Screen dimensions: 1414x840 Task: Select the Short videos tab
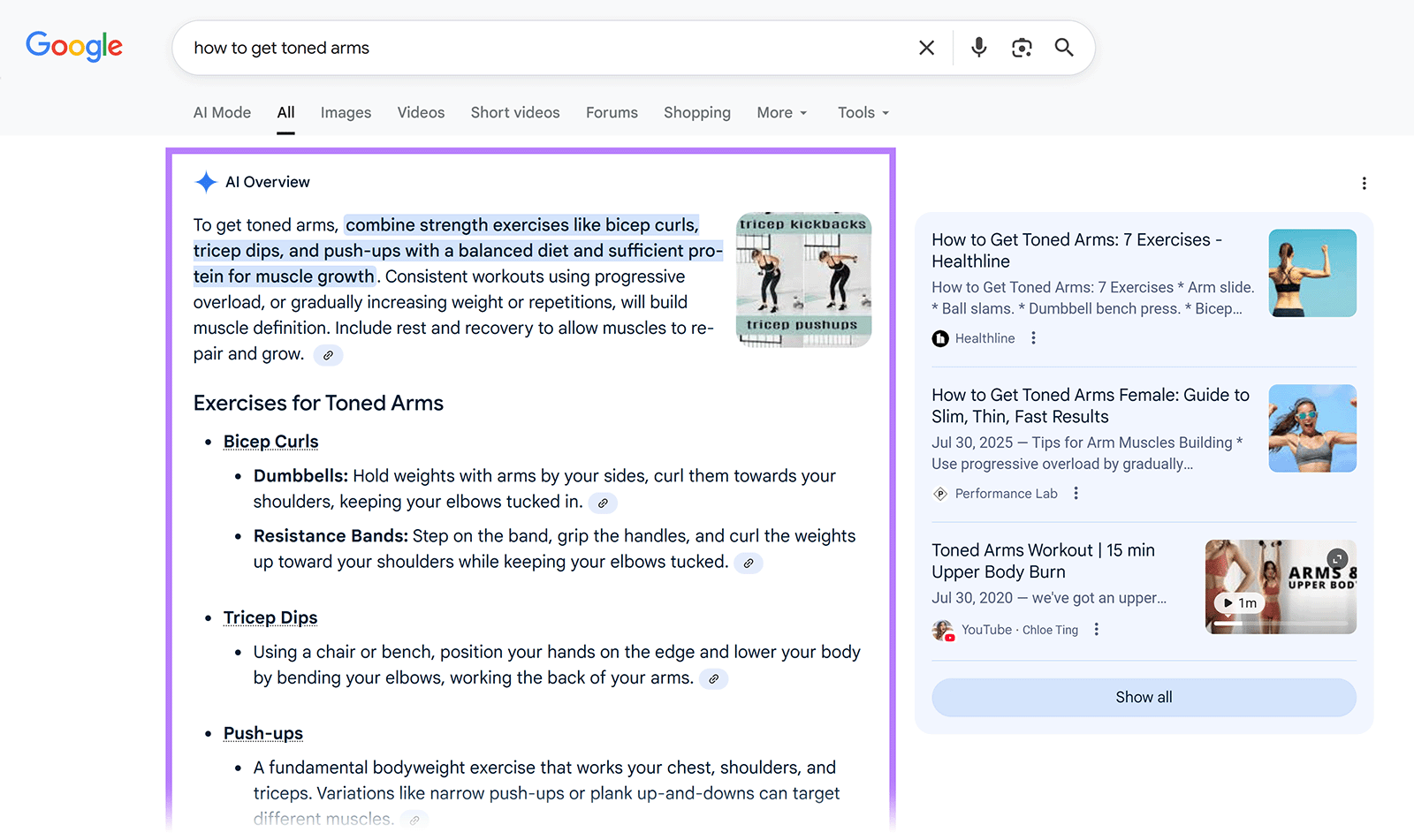click(x=514, y=112)
